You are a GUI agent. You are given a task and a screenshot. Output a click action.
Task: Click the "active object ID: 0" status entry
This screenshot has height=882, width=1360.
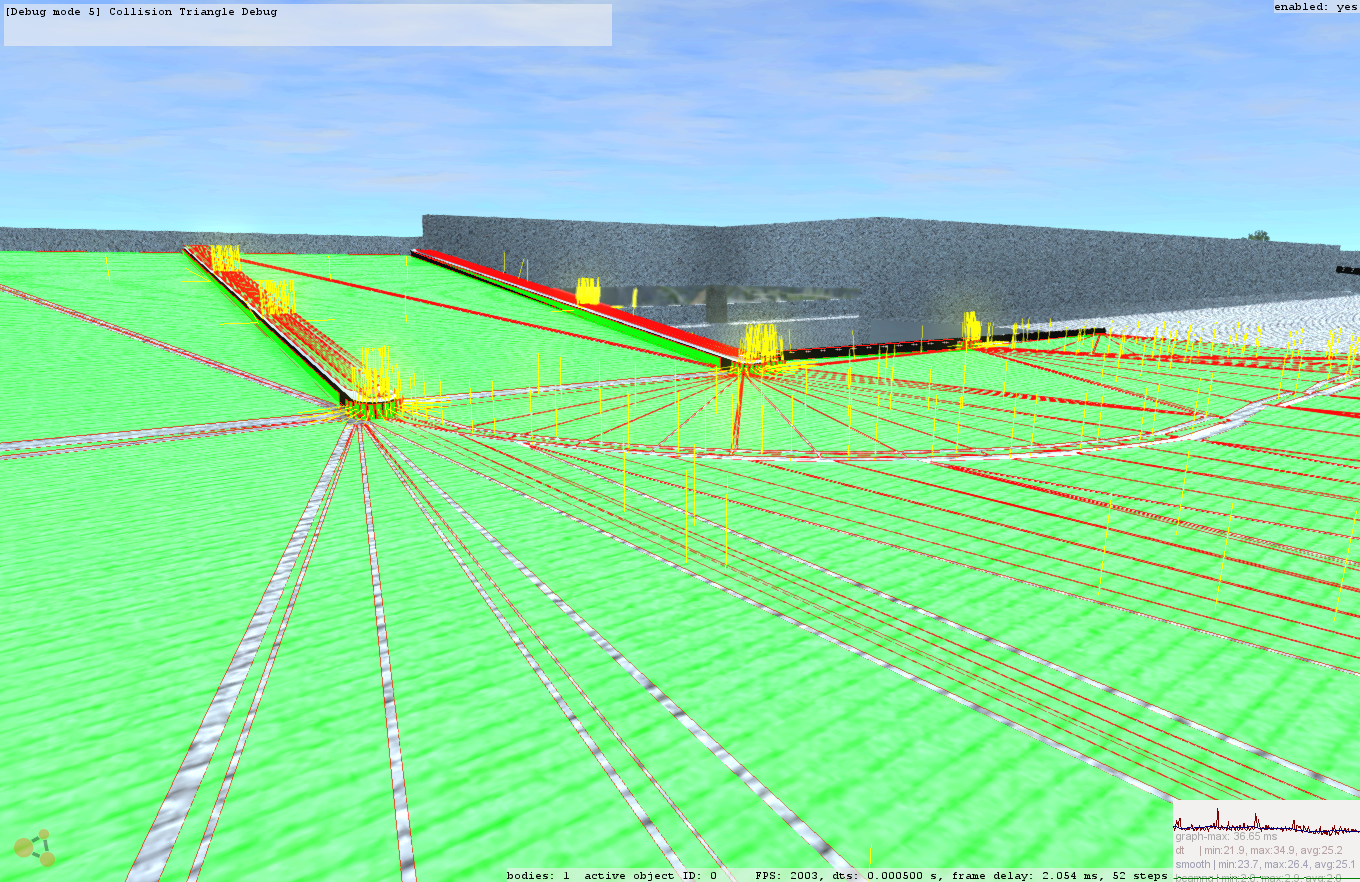click(650, 875)
